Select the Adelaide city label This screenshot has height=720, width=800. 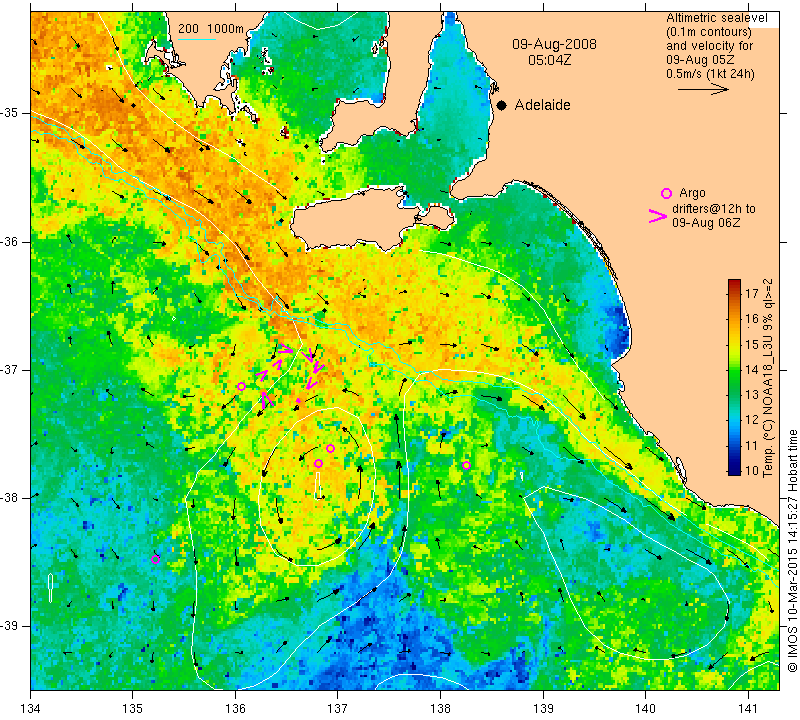coord(542,105)
